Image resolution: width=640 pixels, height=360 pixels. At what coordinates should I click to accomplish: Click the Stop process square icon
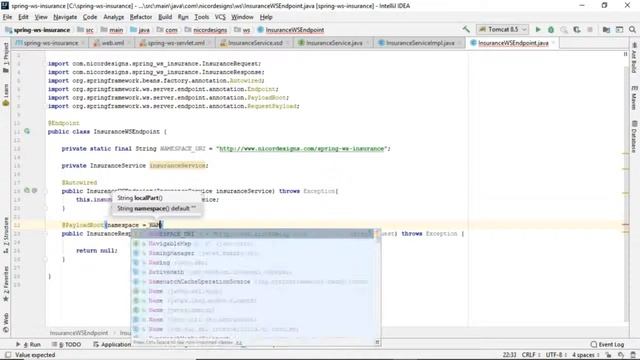tap(589, 29)
